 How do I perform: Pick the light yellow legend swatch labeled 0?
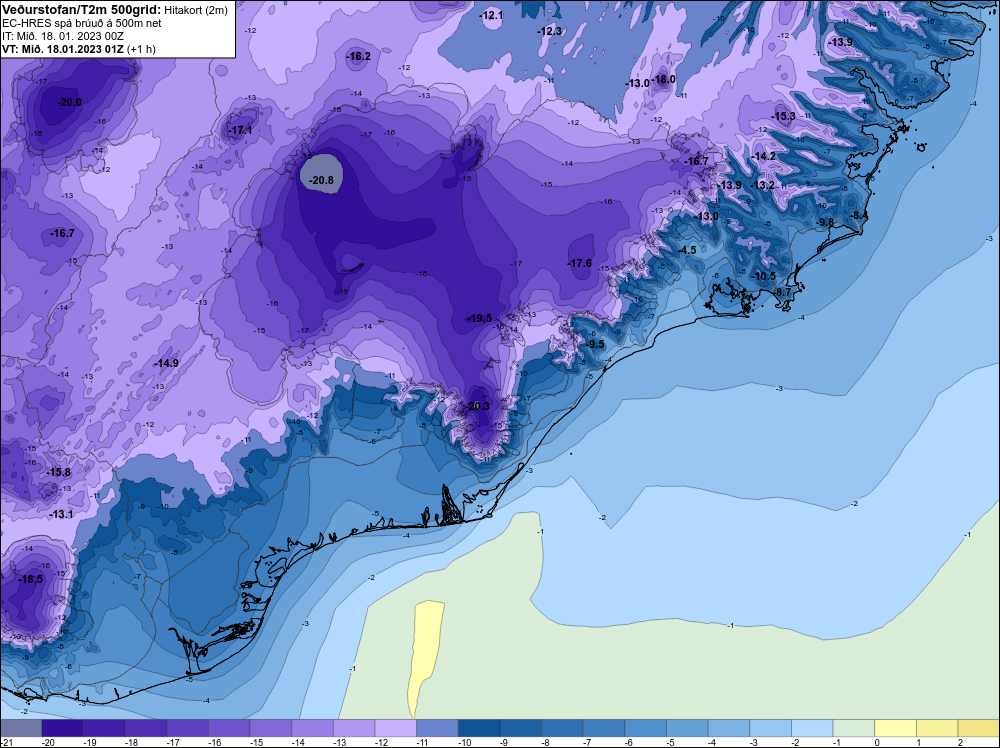tap(895, 728)
